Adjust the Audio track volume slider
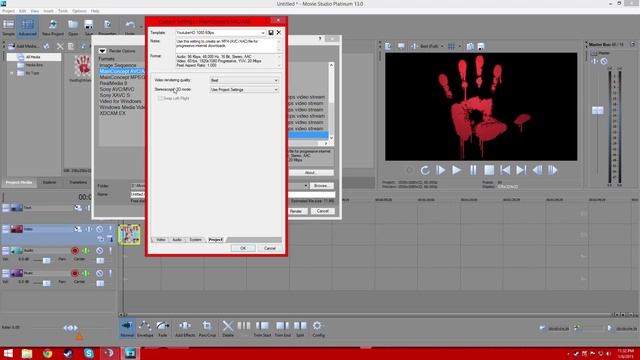 pyautogui.click(x=47, y=260)
